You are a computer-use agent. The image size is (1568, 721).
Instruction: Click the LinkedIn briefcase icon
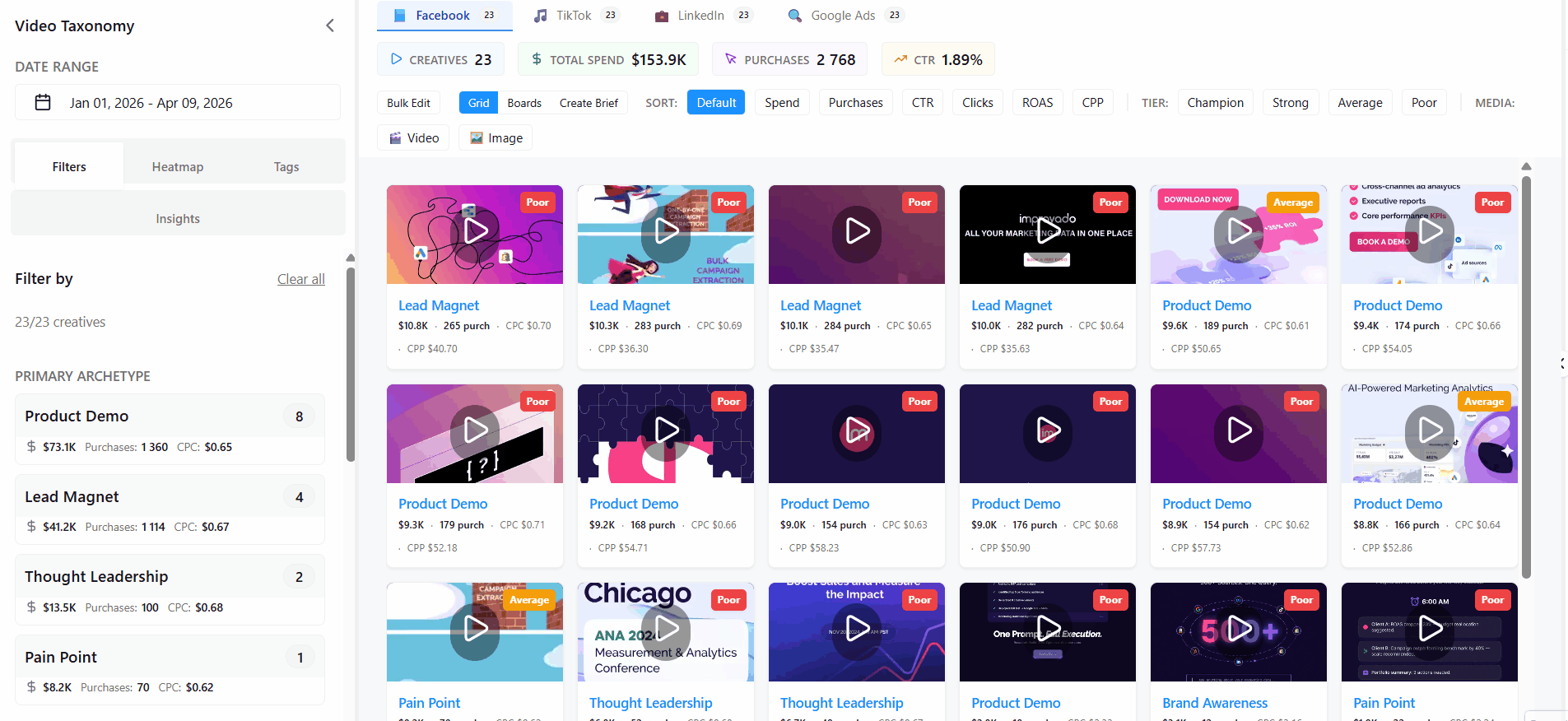[x=662, y=16]
